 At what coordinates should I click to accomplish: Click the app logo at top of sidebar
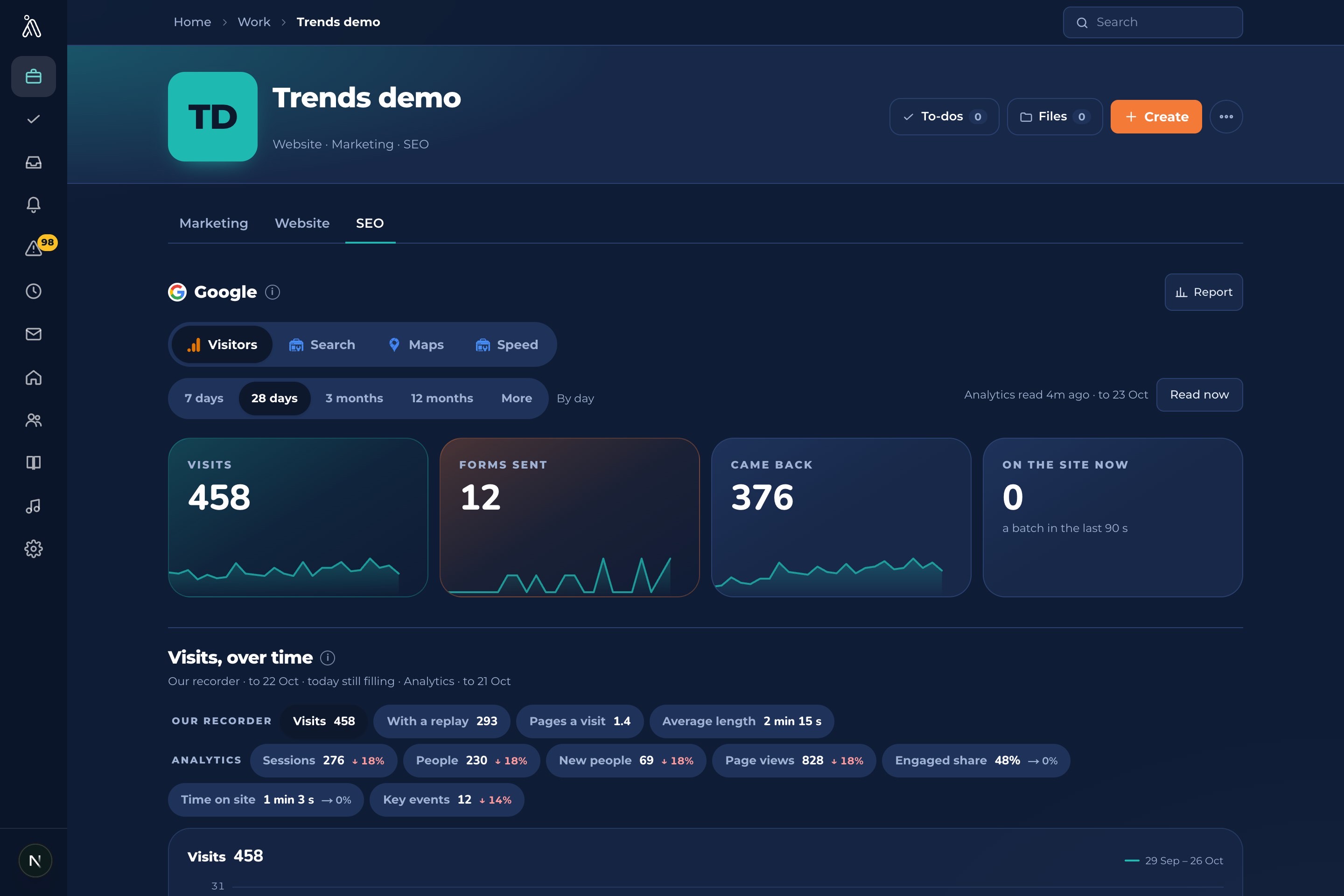32,26
